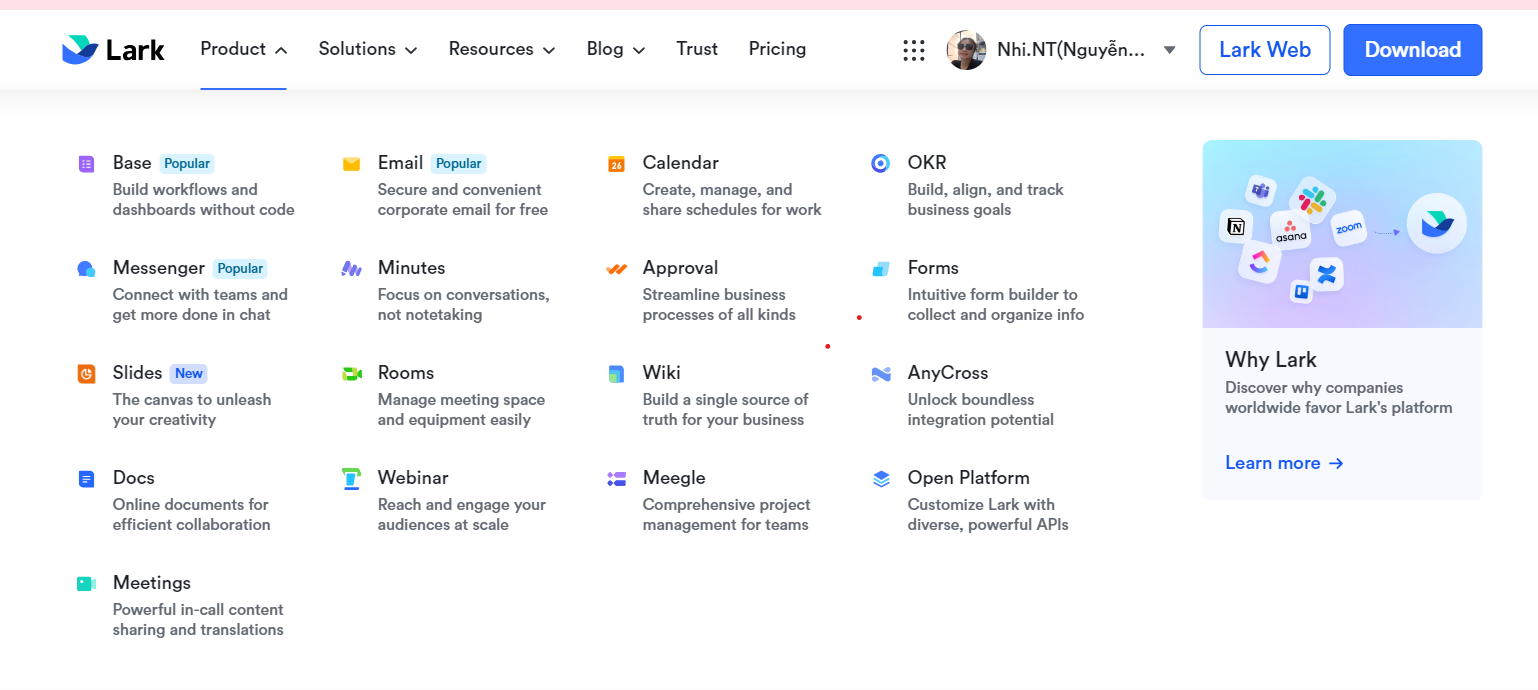
Task: Click the Why Lark heading
Action: coord(1271,360)
